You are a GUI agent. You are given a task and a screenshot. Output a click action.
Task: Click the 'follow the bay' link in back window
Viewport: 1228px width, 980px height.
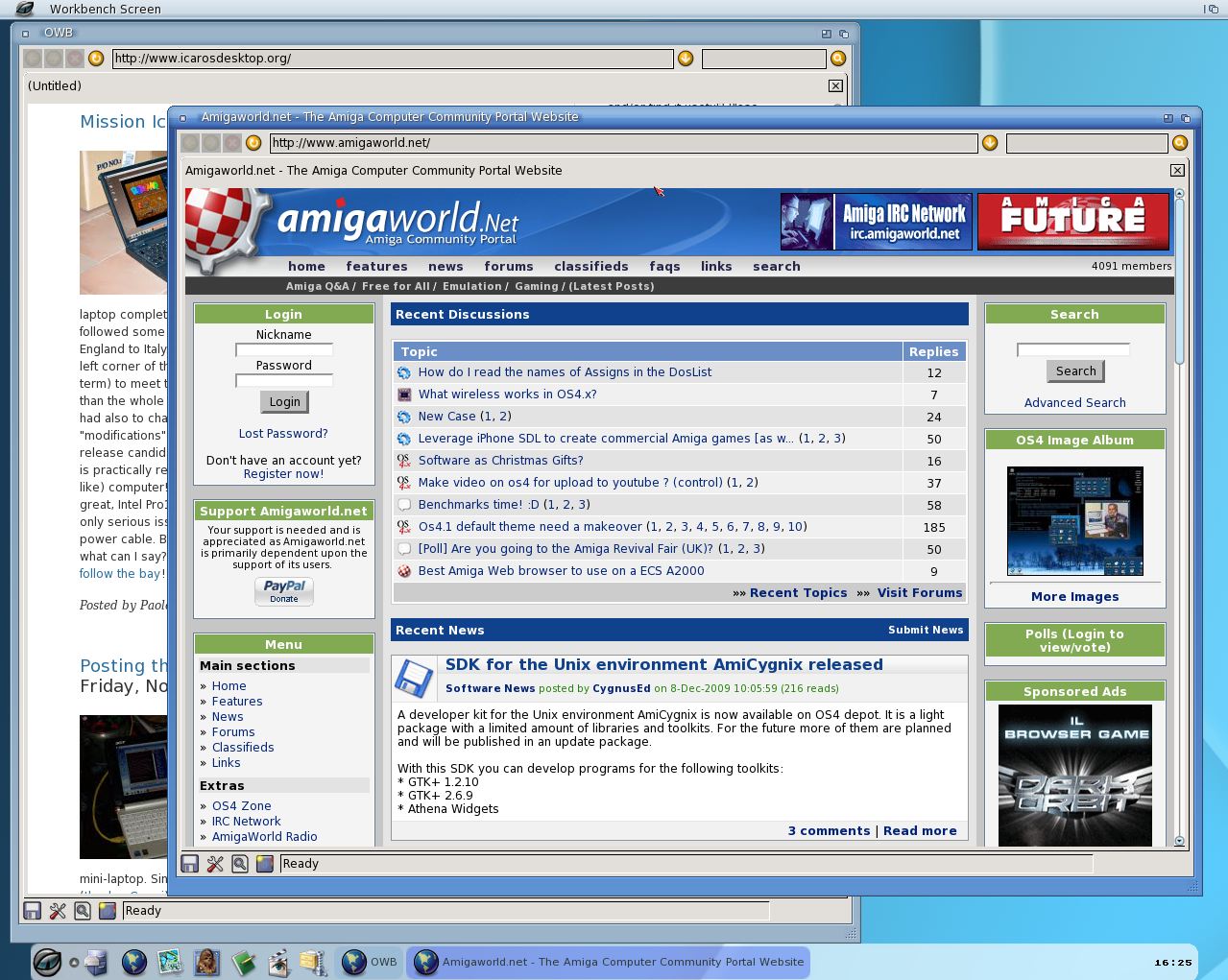coord(120,573)
